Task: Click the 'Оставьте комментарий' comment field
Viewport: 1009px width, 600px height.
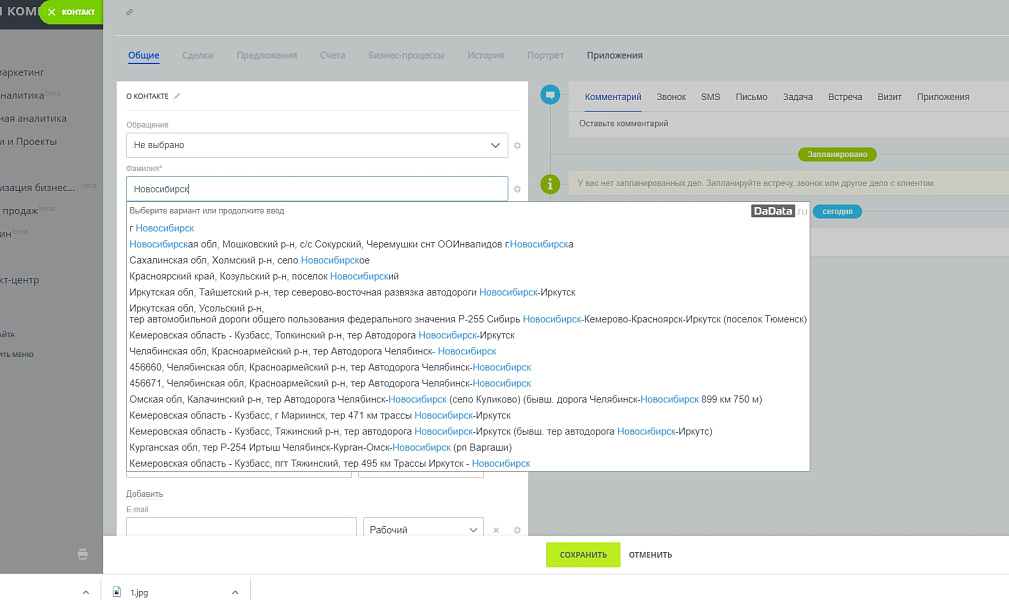Action: coord(624,124)
